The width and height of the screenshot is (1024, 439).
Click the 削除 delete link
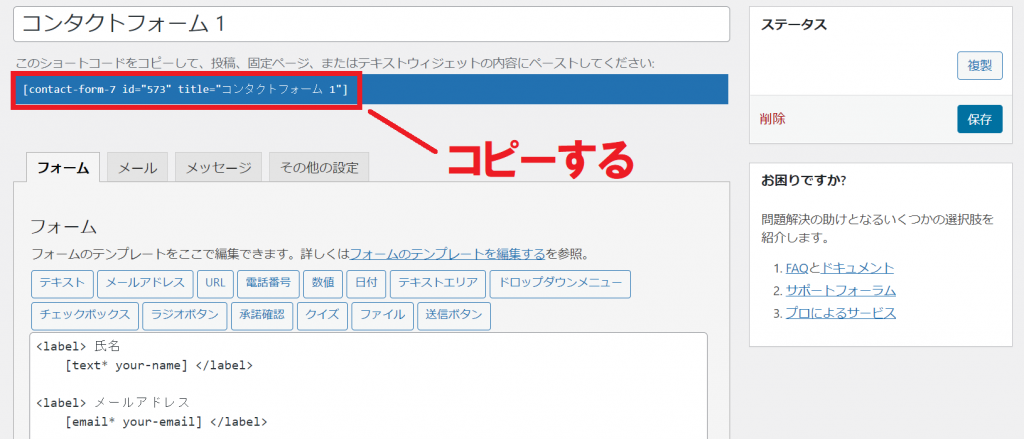coord(773,119)
